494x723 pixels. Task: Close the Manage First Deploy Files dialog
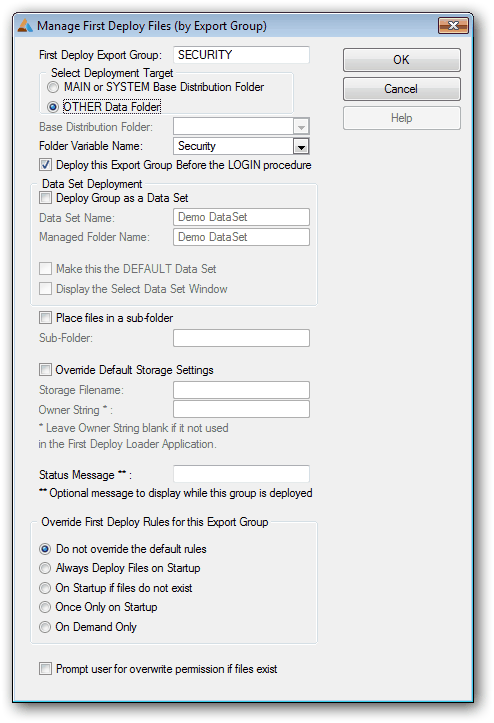point(452,25)
